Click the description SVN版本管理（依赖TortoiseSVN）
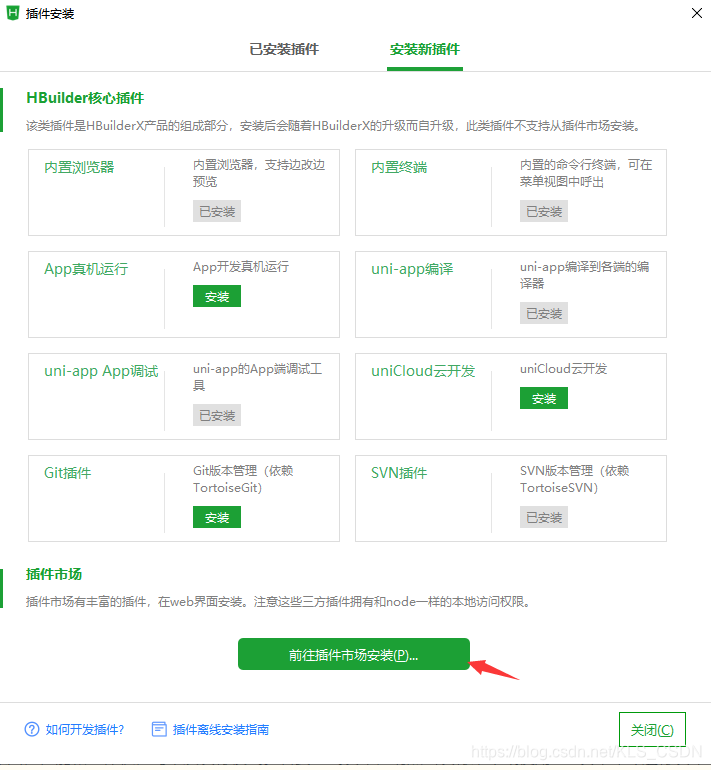 pos(574,479)
